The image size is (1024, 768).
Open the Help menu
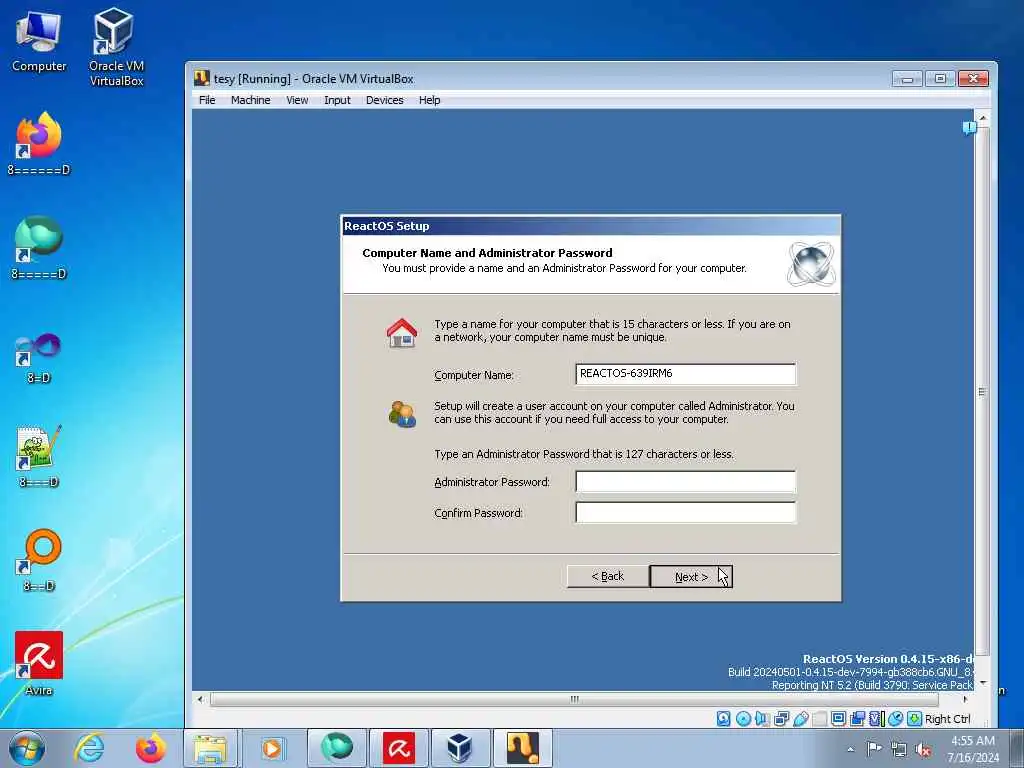point(429,100)
